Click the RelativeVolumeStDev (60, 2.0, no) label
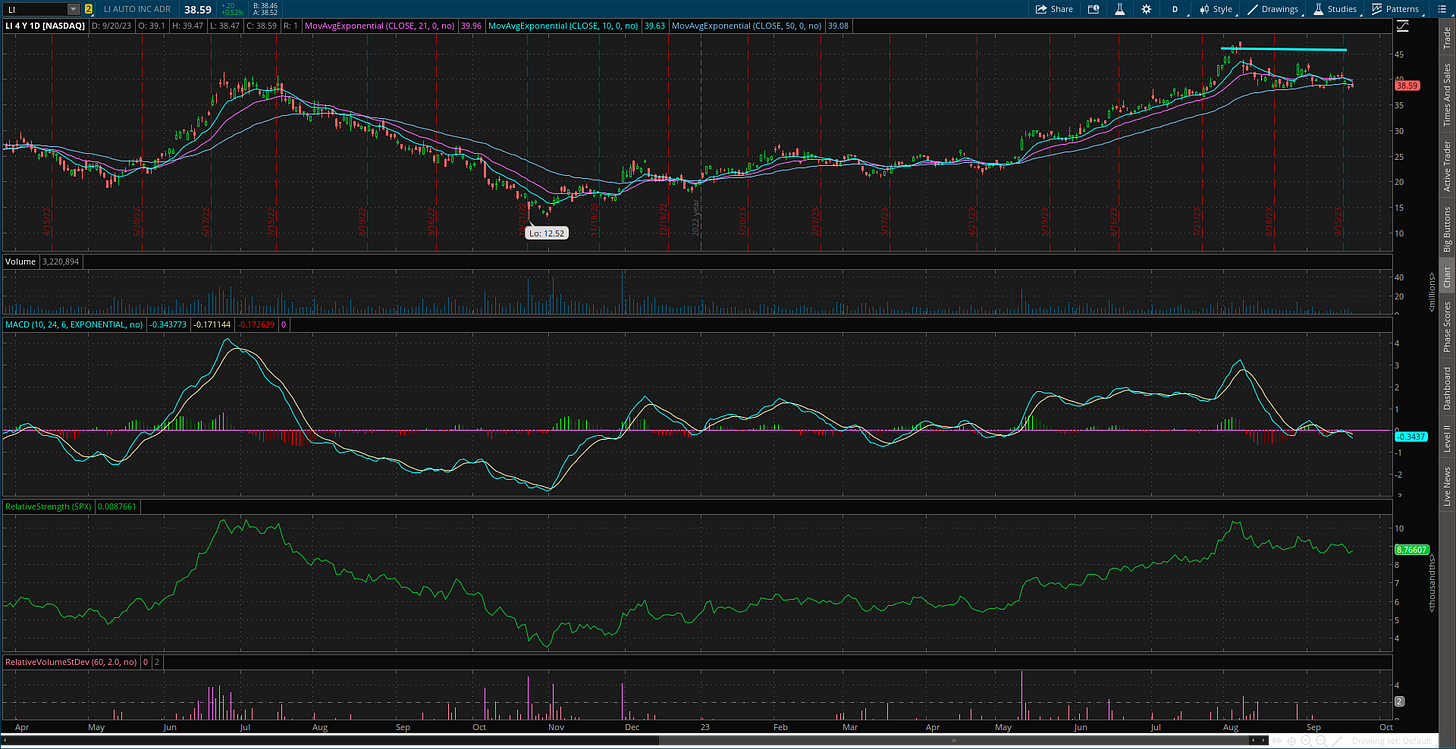1456x749 pixels. 71,662
